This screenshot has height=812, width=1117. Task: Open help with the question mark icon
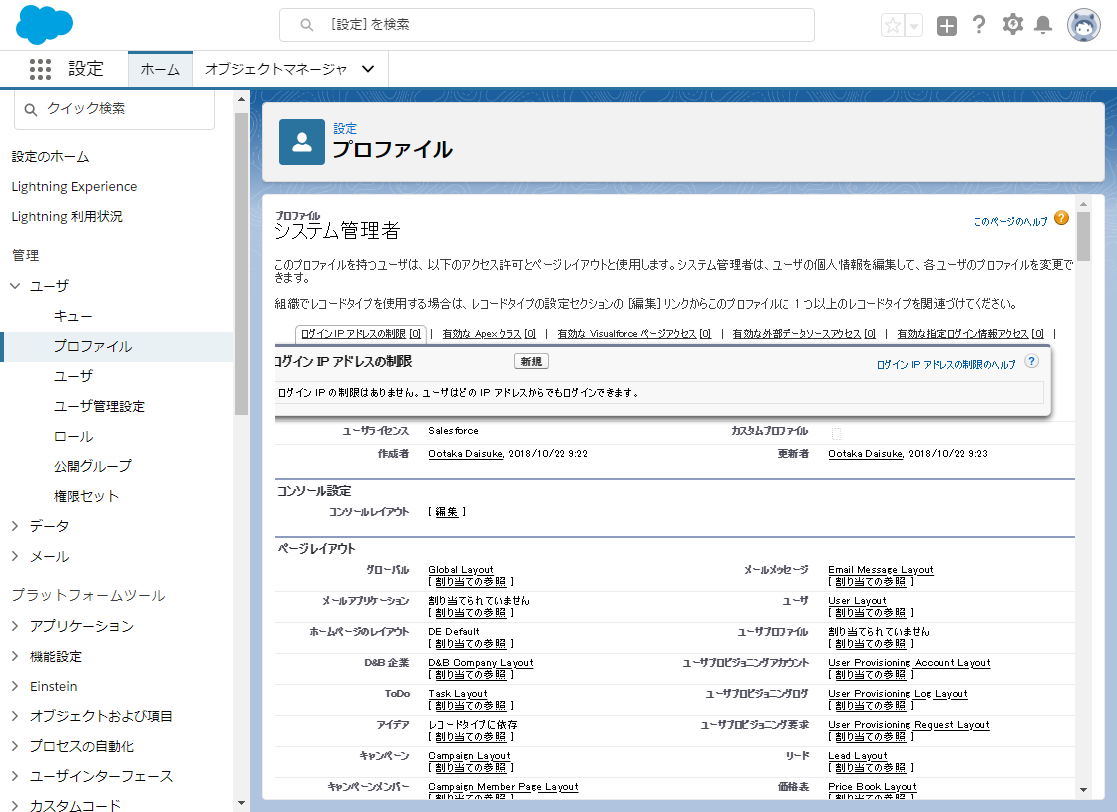(979, 25)
